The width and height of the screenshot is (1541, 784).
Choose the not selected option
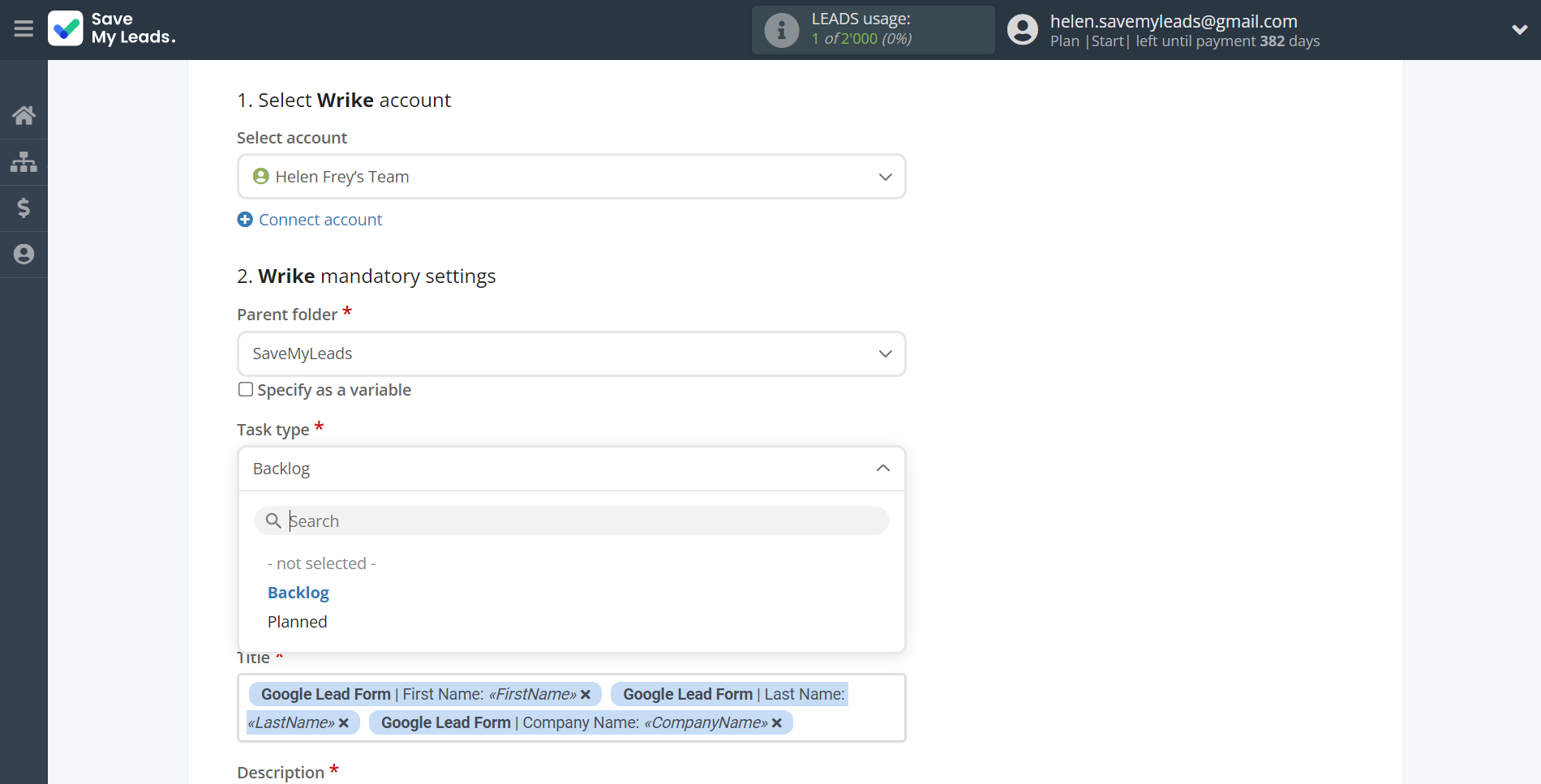click(x=322, y=563)
